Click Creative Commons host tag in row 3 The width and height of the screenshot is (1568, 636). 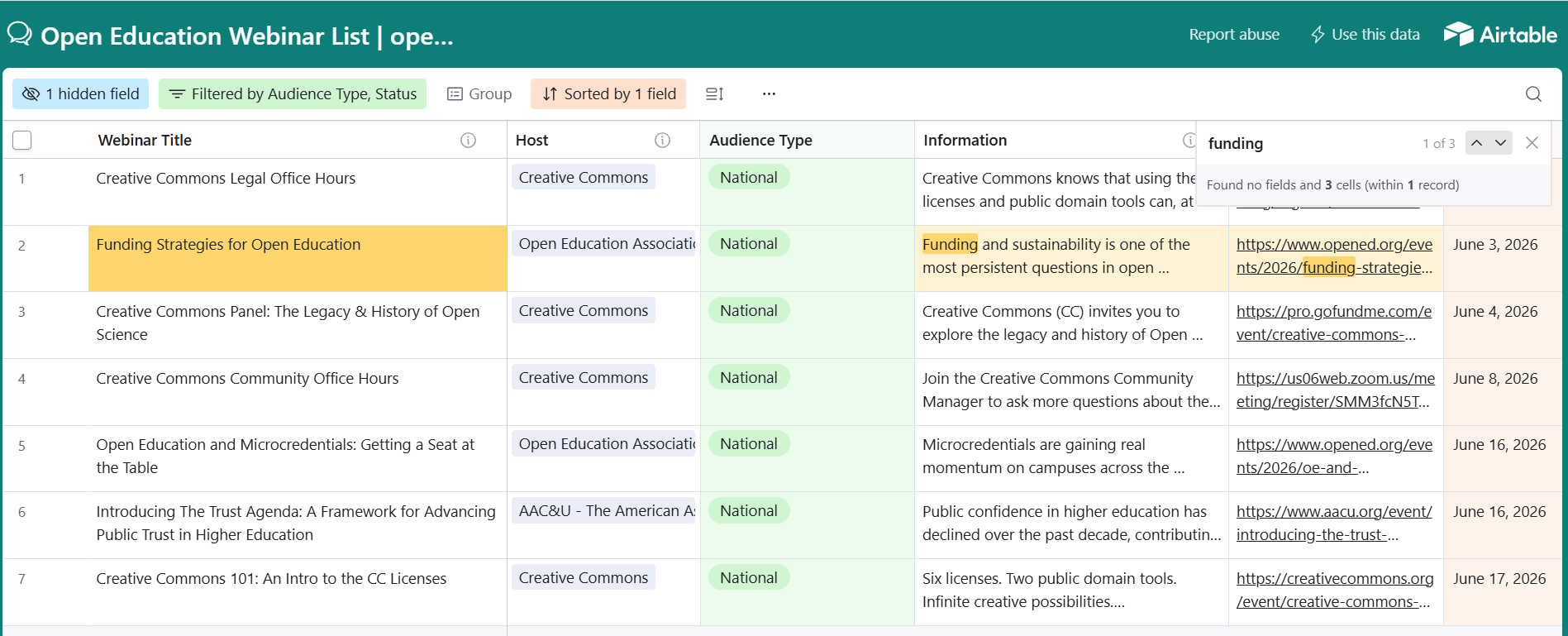tap(584, 311)
